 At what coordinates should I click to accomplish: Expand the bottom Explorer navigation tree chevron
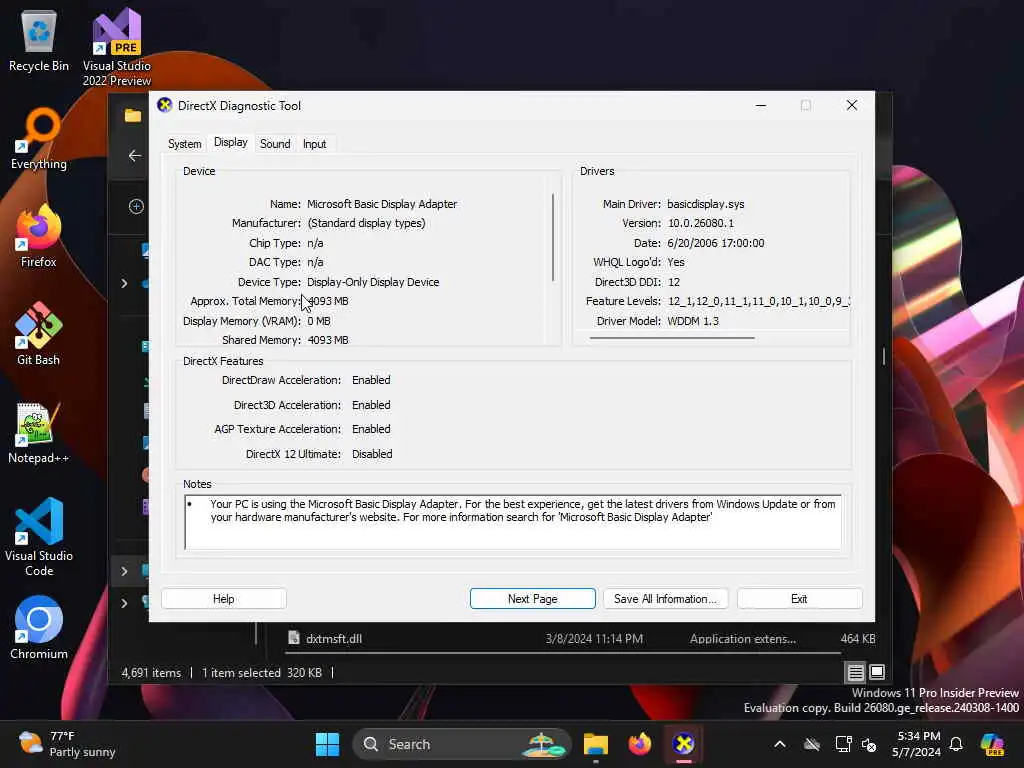pos(124,603)
